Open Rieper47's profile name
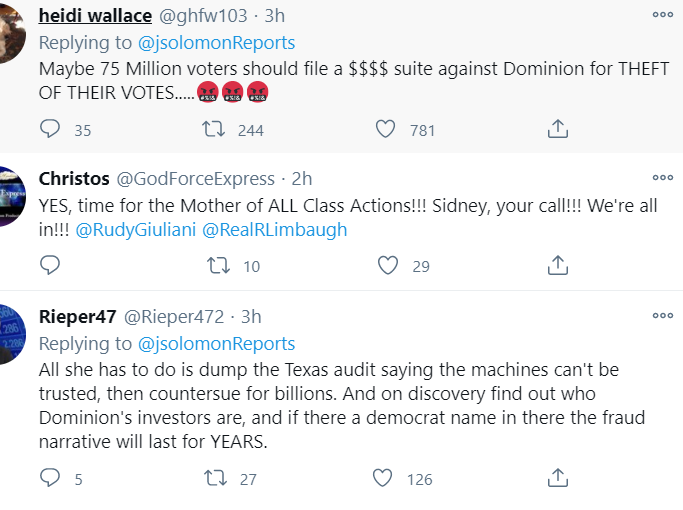683x510 pixels. (76, 316)
